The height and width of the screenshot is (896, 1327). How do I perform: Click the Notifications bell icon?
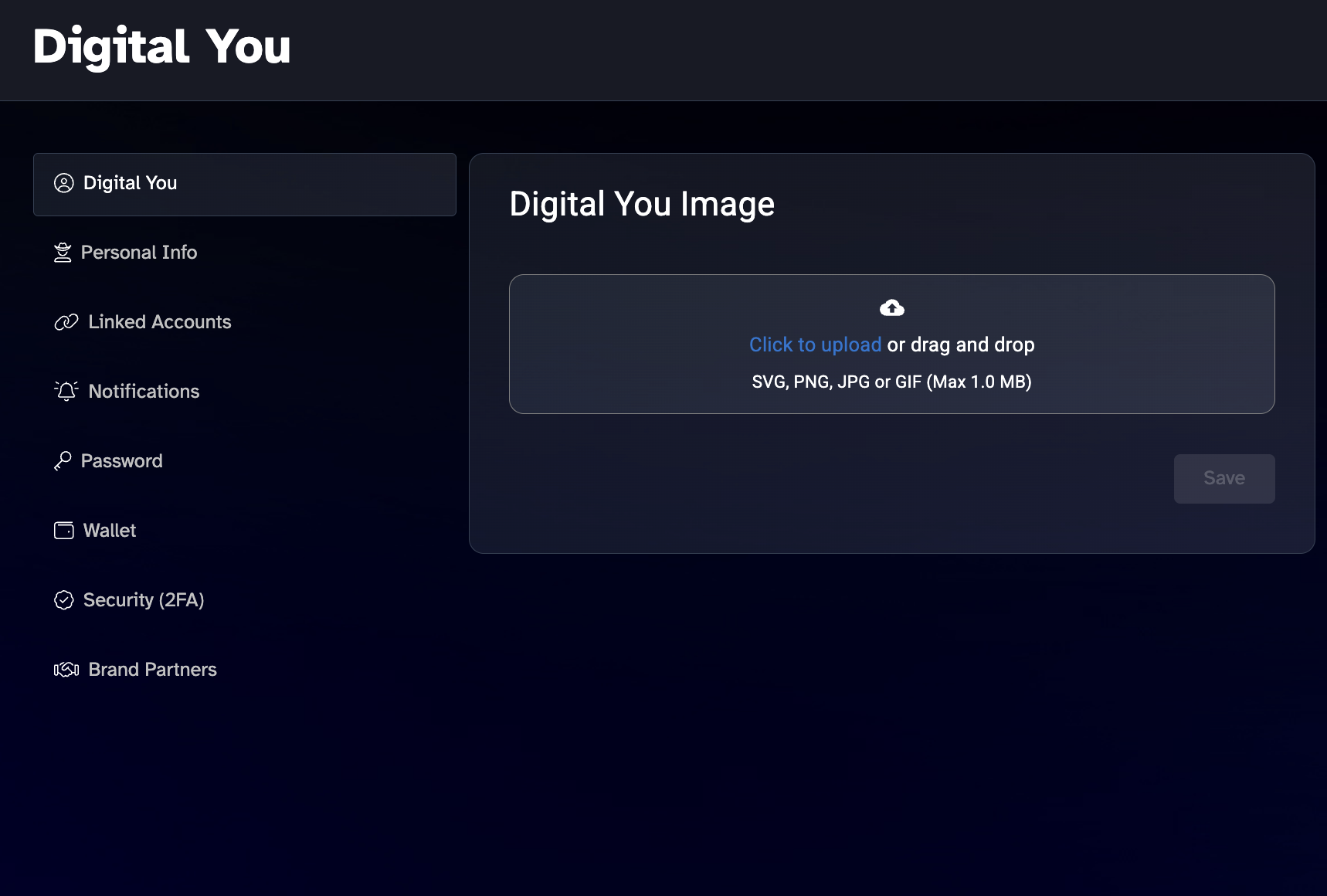(66, 392)
